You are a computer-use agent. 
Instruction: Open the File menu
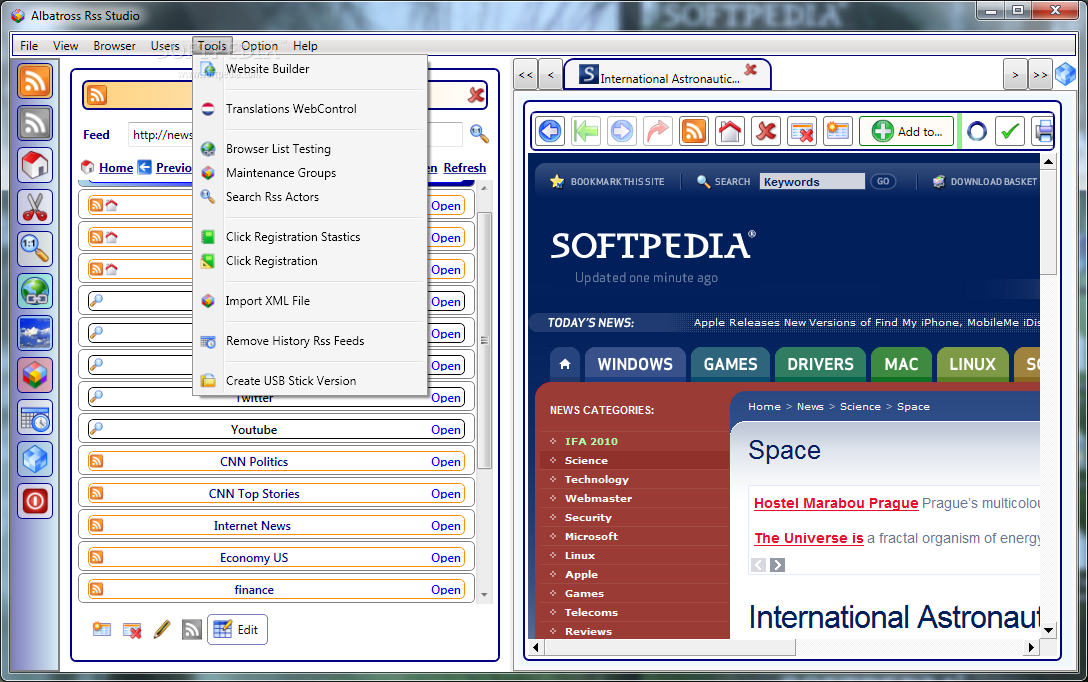click(29, 46)
